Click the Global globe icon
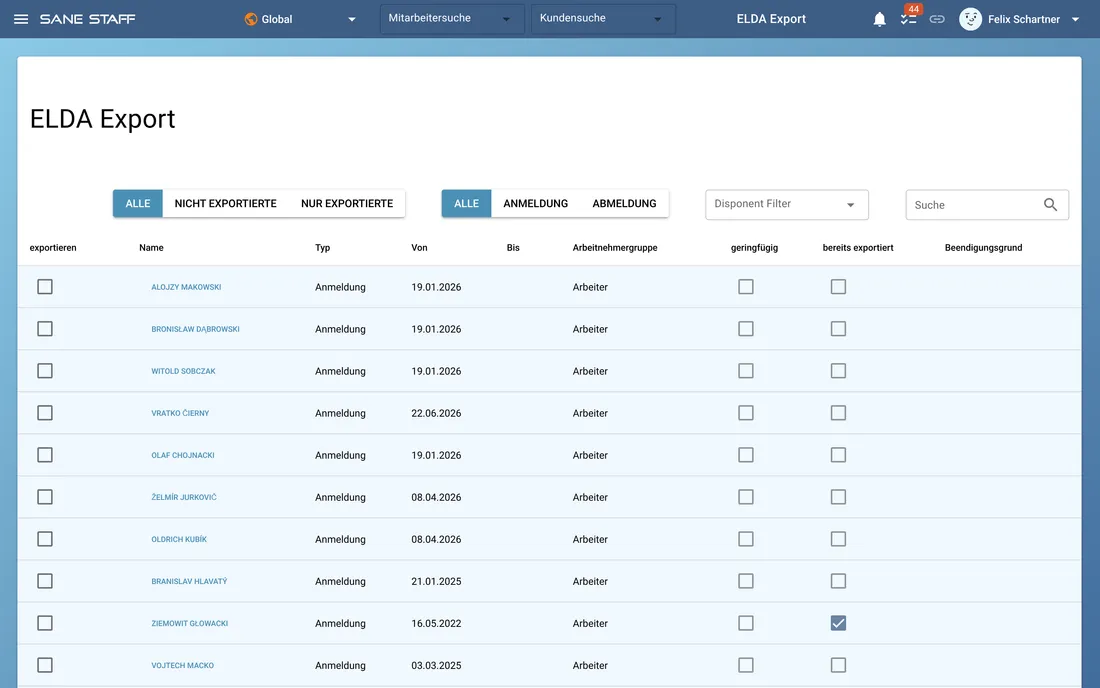Viewport: 1100px width, 688px height. [250, 19]
